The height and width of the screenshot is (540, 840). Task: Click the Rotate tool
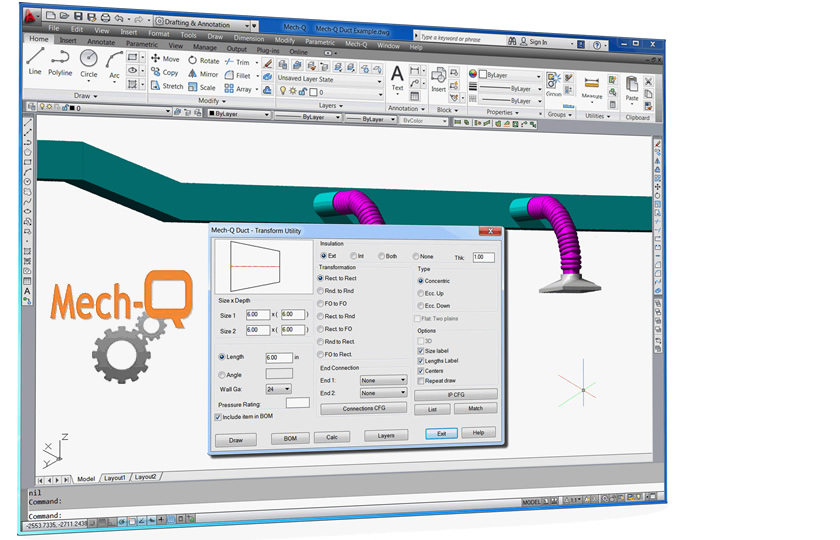point(204,61)
